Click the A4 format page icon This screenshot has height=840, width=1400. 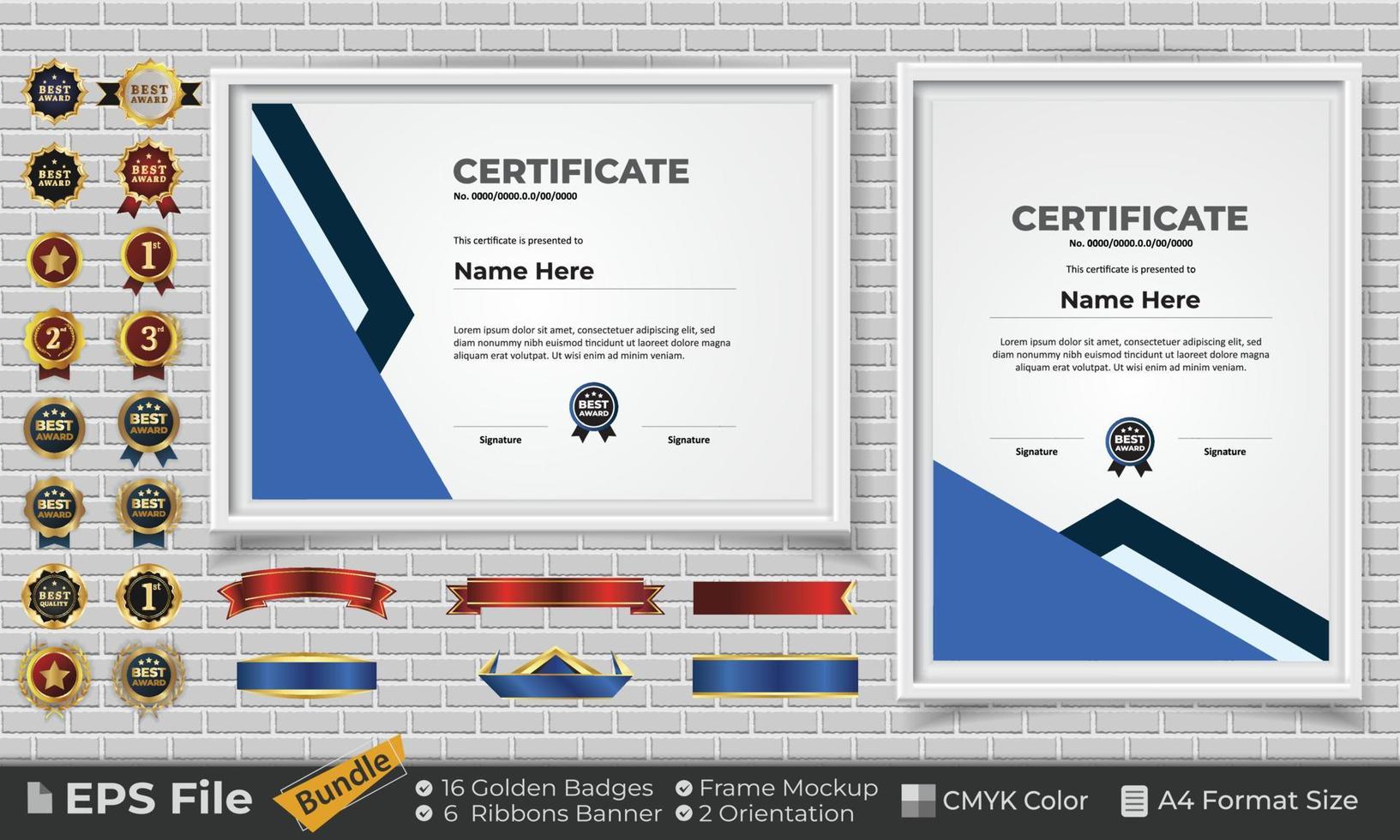click(1134, 801)
